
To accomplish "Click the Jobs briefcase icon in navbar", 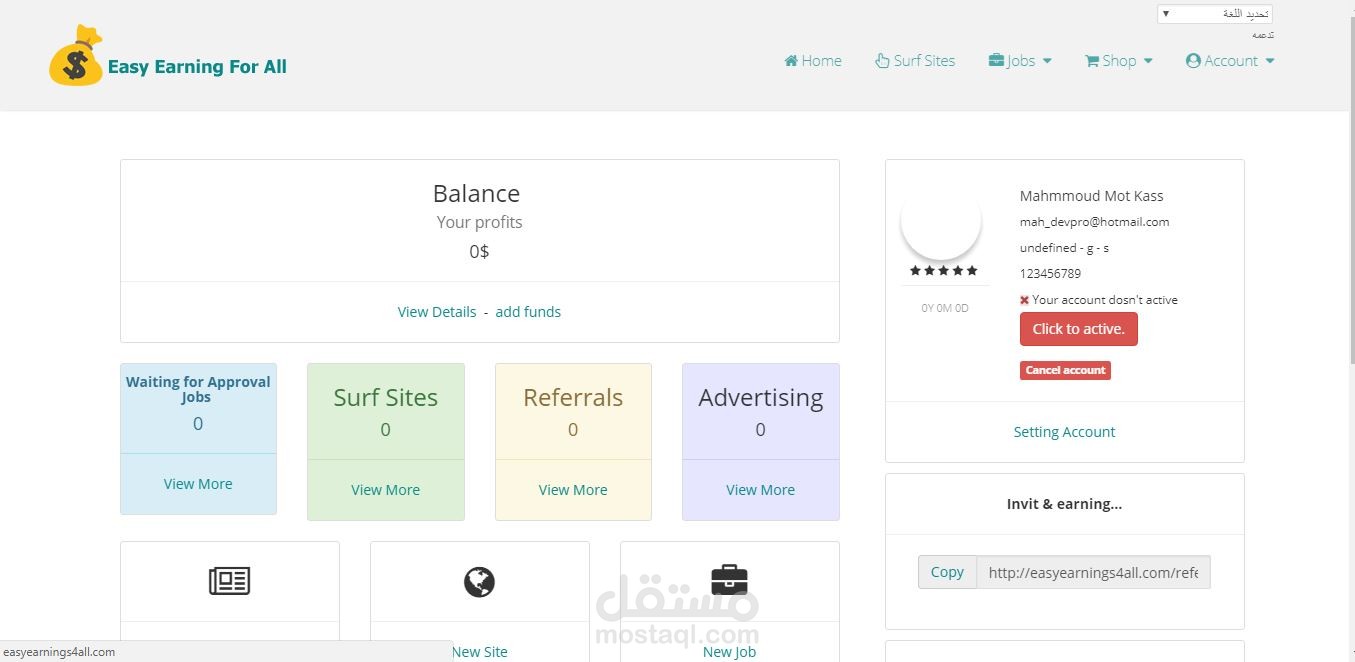I will point(996,61).
